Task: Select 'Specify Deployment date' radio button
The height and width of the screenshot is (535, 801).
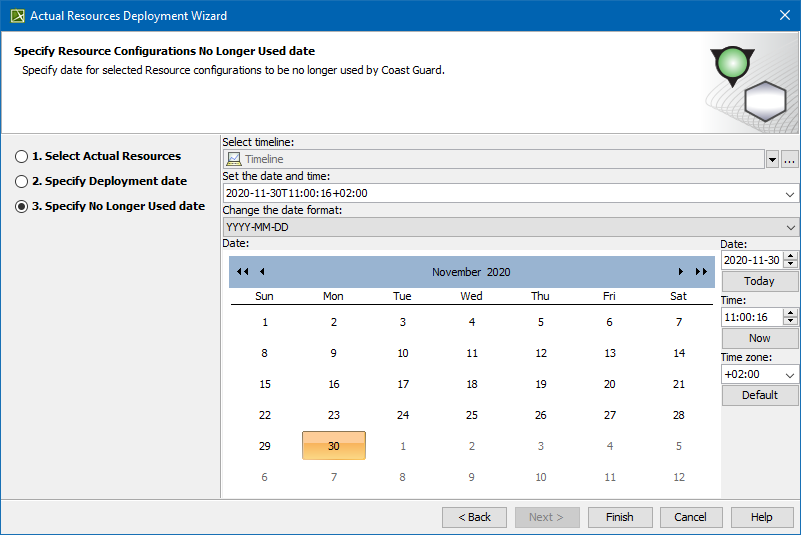Action: click(22, 182)
